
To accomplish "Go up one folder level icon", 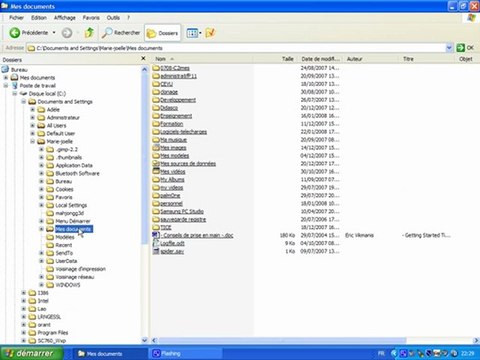I will click(89, 33).
